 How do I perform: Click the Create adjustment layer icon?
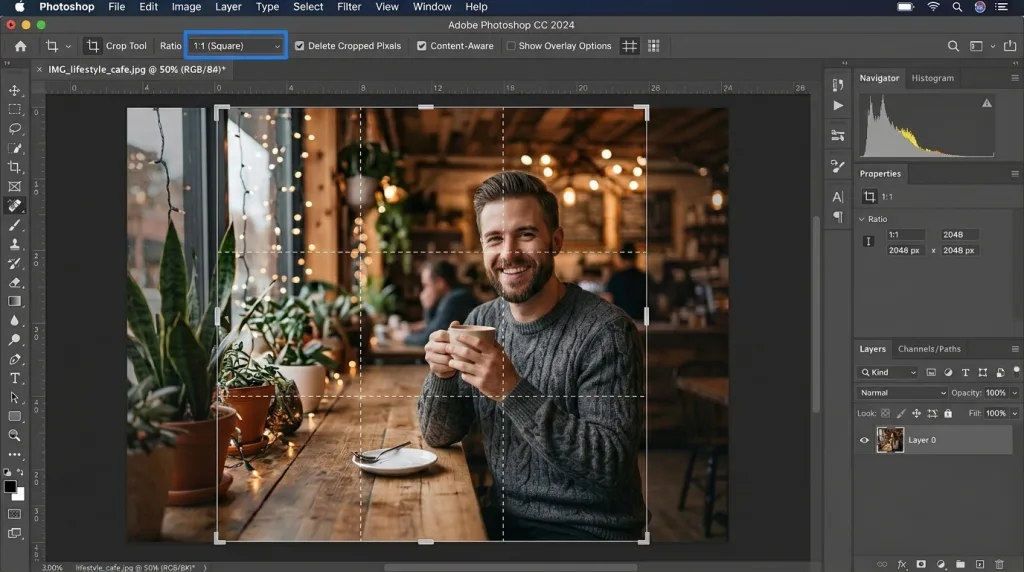click(941, 564)
